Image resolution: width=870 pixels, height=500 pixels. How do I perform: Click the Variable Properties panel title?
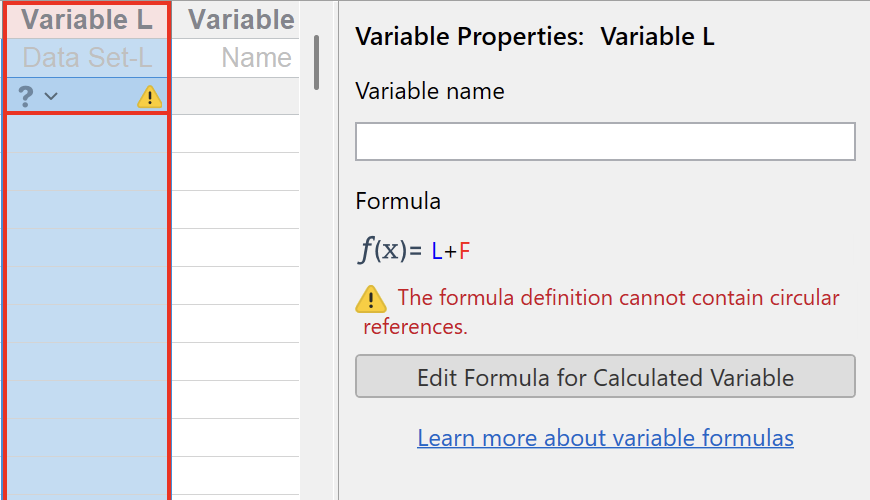(535, 38)
